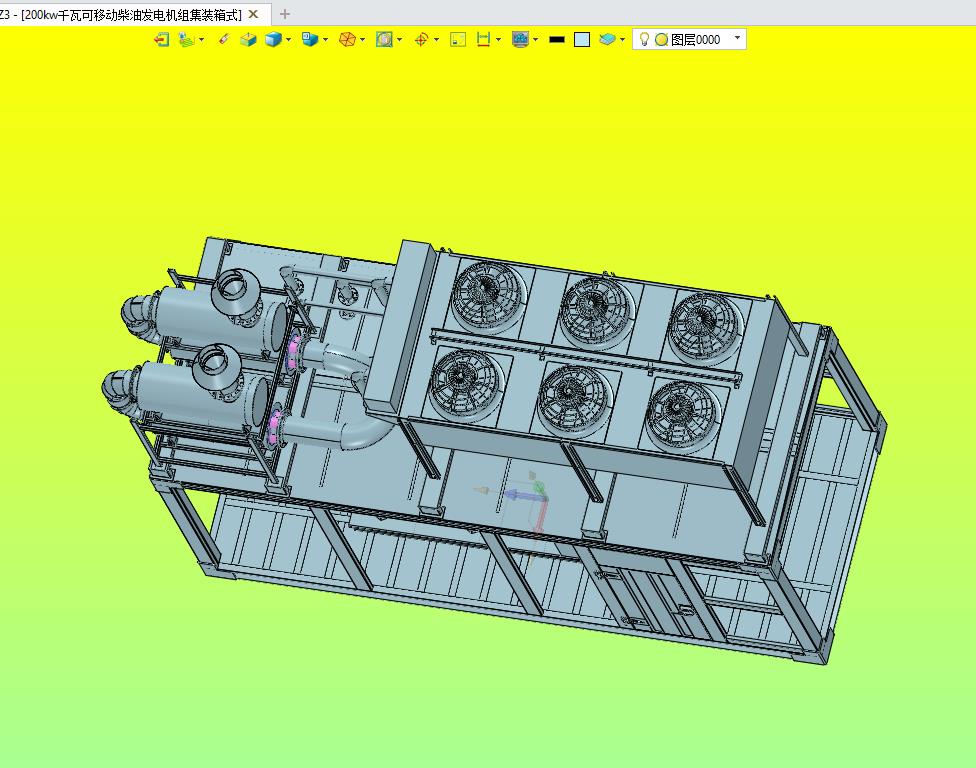
Task: Click the dimension measure icon
Action: [483, 40]
